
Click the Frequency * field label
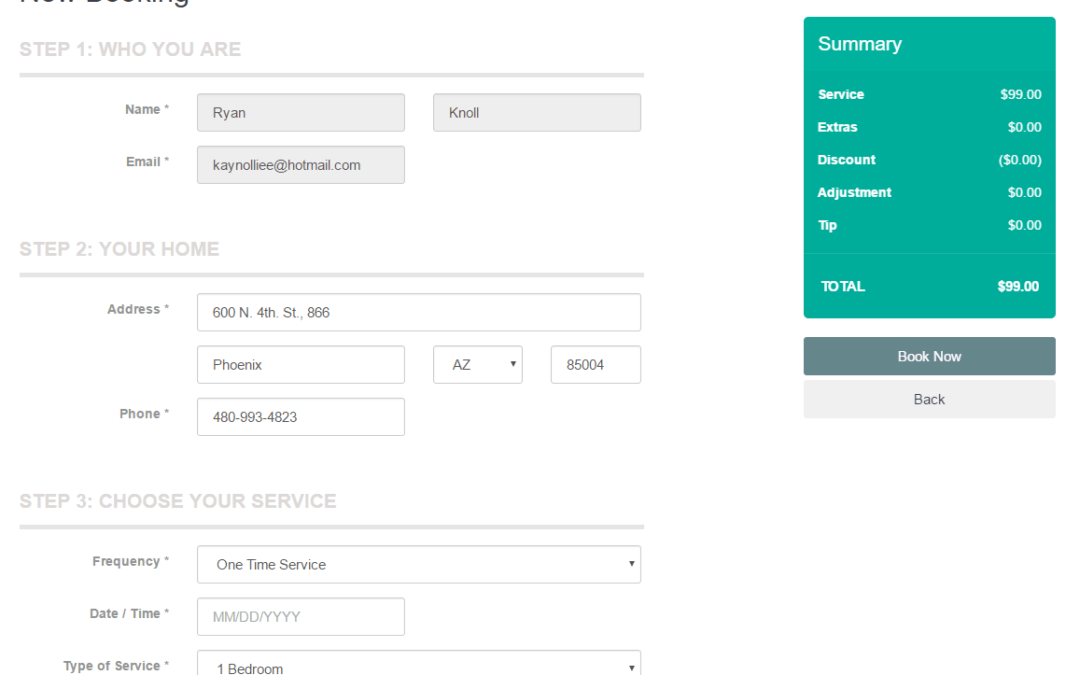pyautogui.click(x=131, y=561)
